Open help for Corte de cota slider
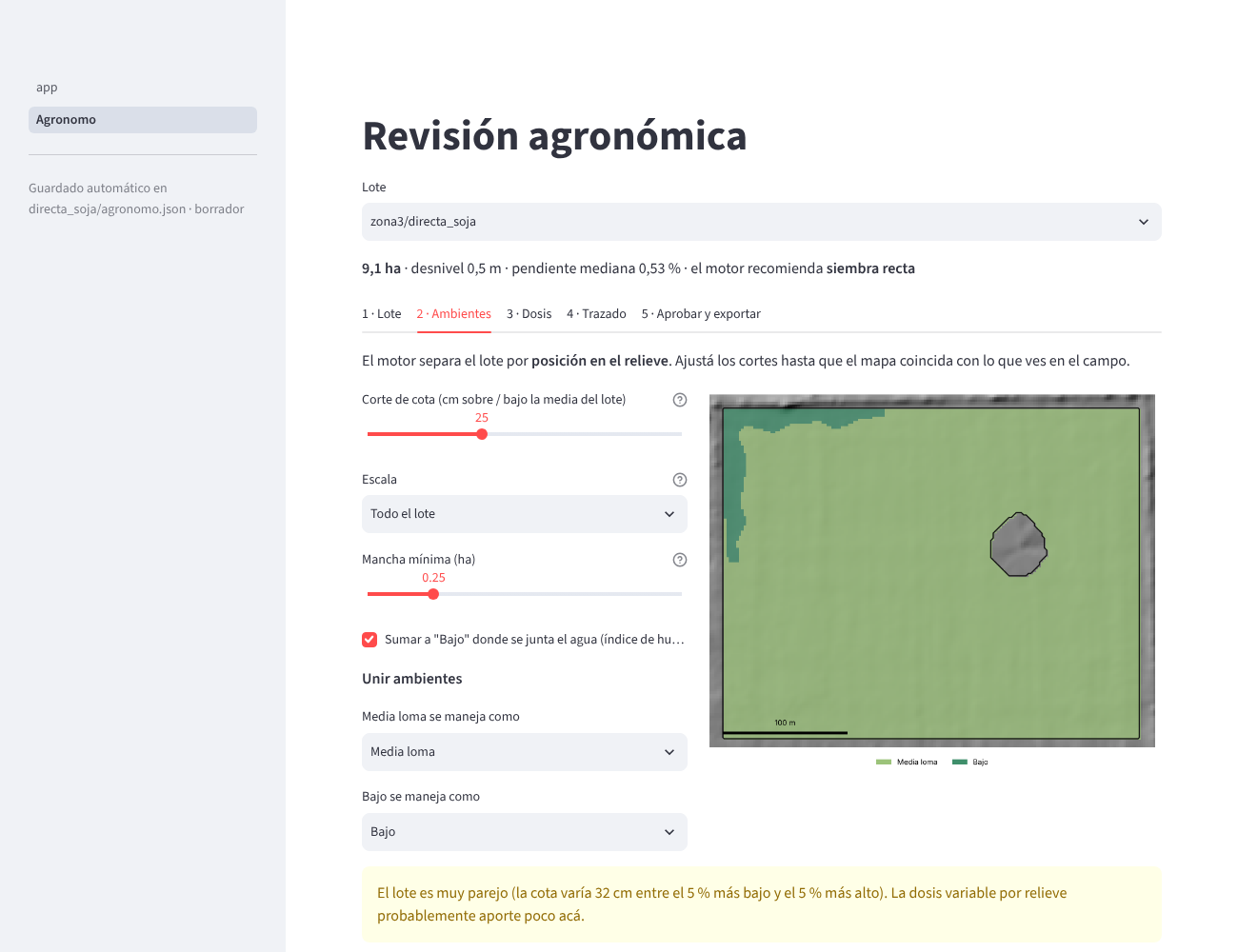 click(x=680, y=400)
